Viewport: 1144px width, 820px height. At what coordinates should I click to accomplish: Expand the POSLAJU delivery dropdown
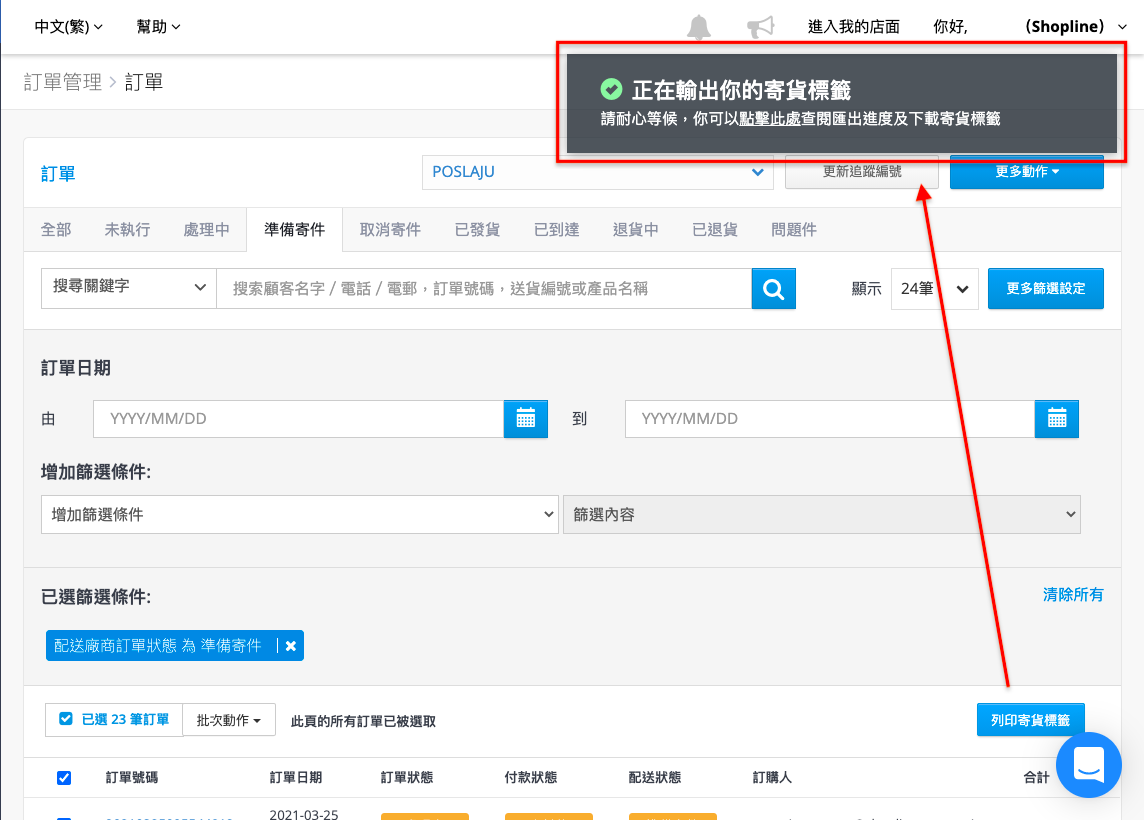click(598, 172)
